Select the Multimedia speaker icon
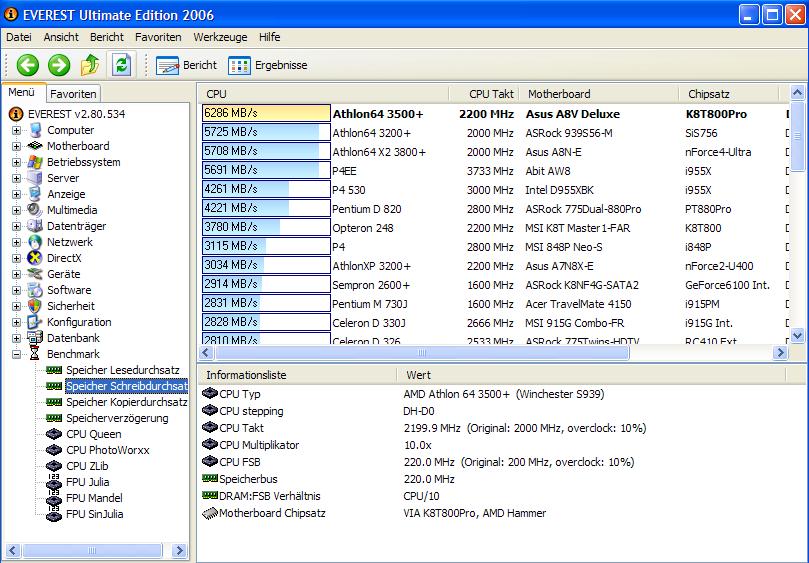Image resolution: width=809 pixels, height=563 pixels. click(x=35, y=210)
